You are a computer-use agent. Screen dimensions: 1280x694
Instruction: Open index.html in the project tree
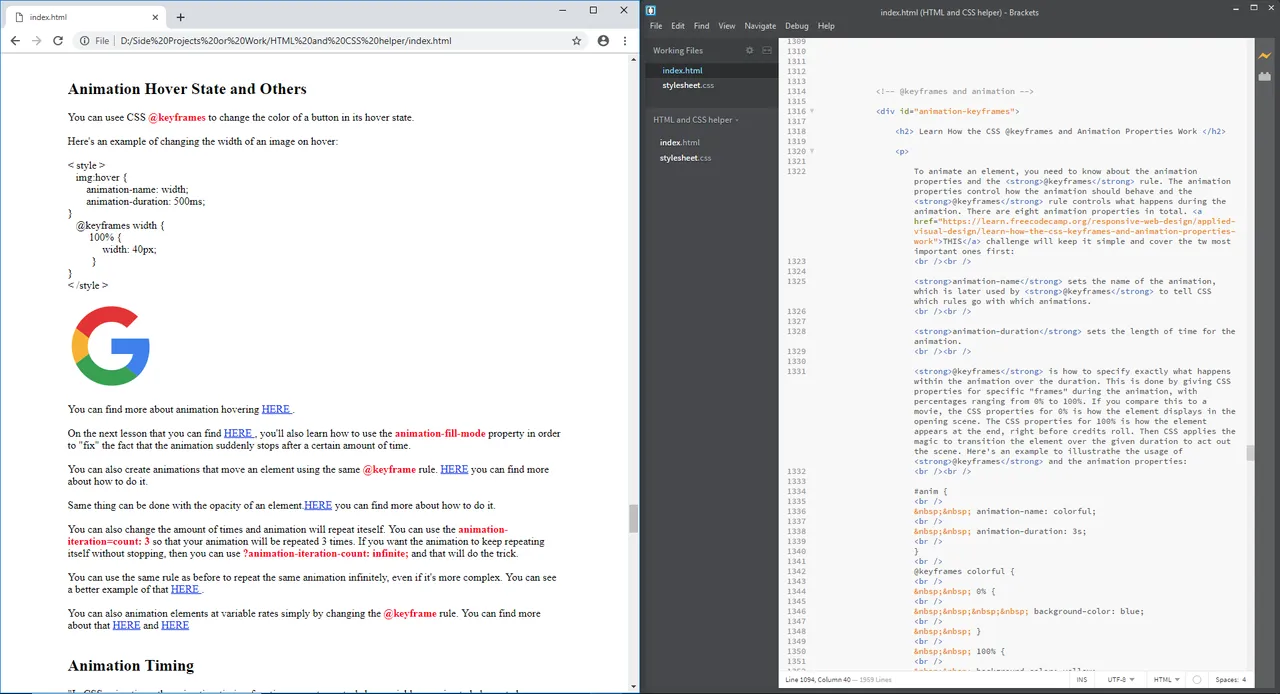click(x=680, y=143)
